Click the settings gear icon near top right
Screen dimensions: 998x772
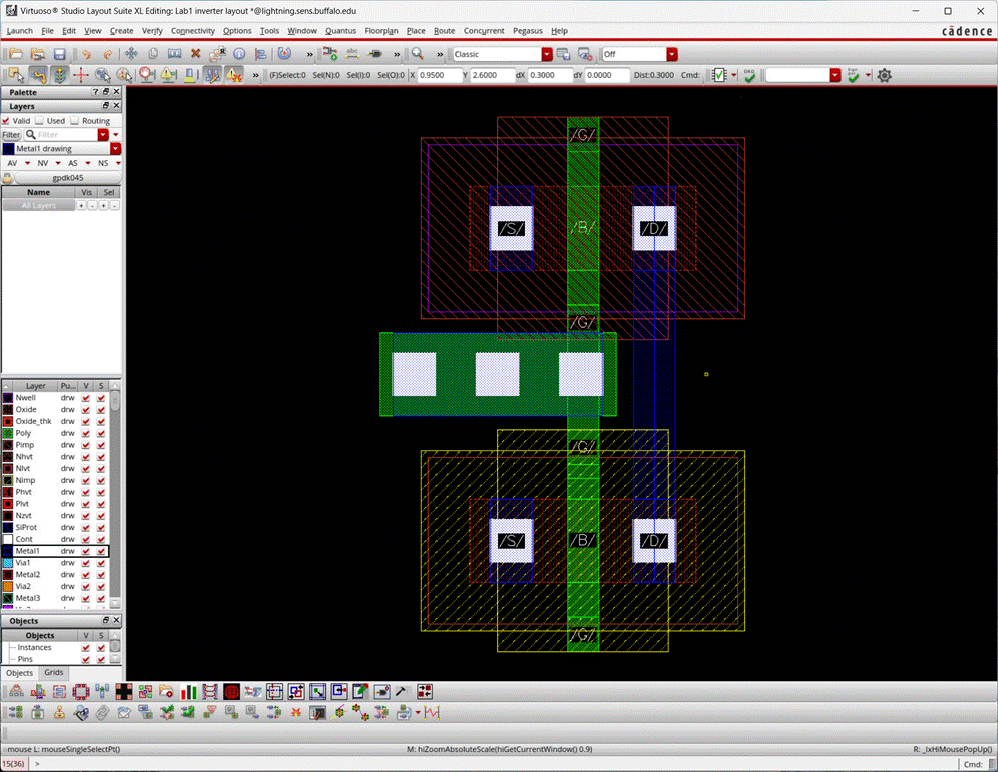click(884, 75)
